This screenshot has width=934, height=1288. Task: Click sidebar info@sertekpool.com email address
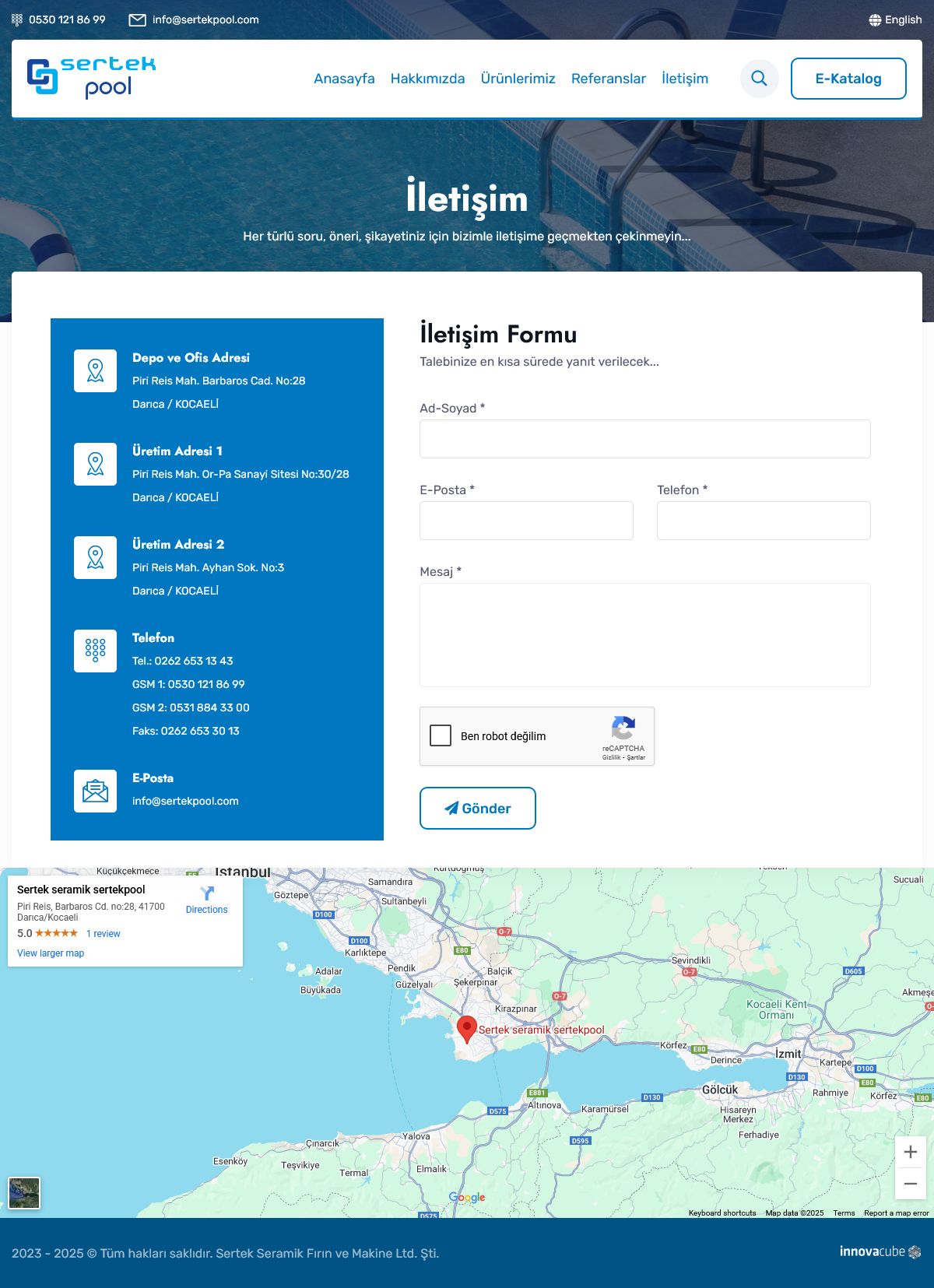coord(185,801)
